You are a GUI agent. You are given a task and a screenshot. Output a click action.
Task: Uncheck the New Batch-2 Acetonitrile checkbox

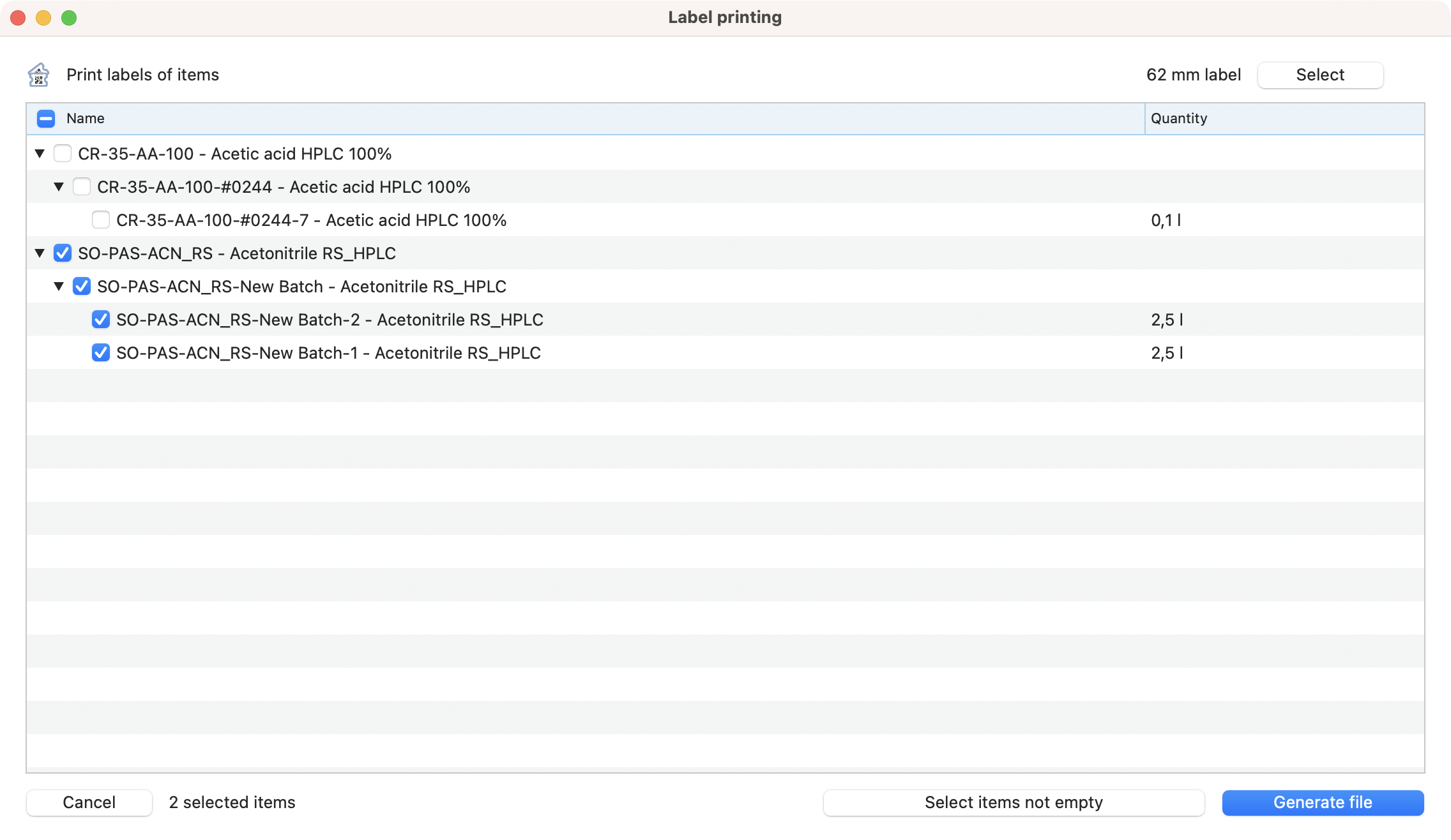(x=101, y=320)
